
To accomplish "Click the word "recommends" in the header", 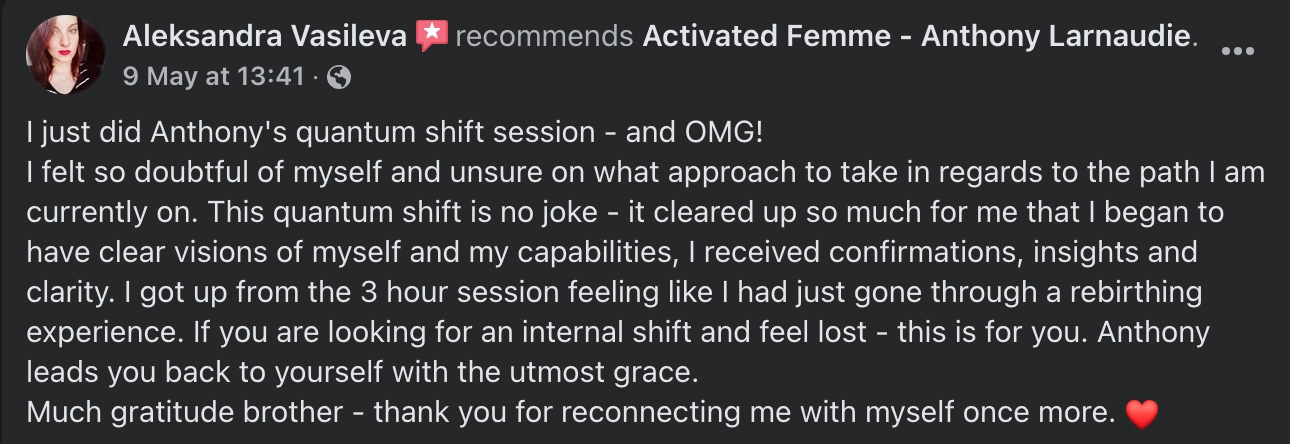I will [544, 37].
